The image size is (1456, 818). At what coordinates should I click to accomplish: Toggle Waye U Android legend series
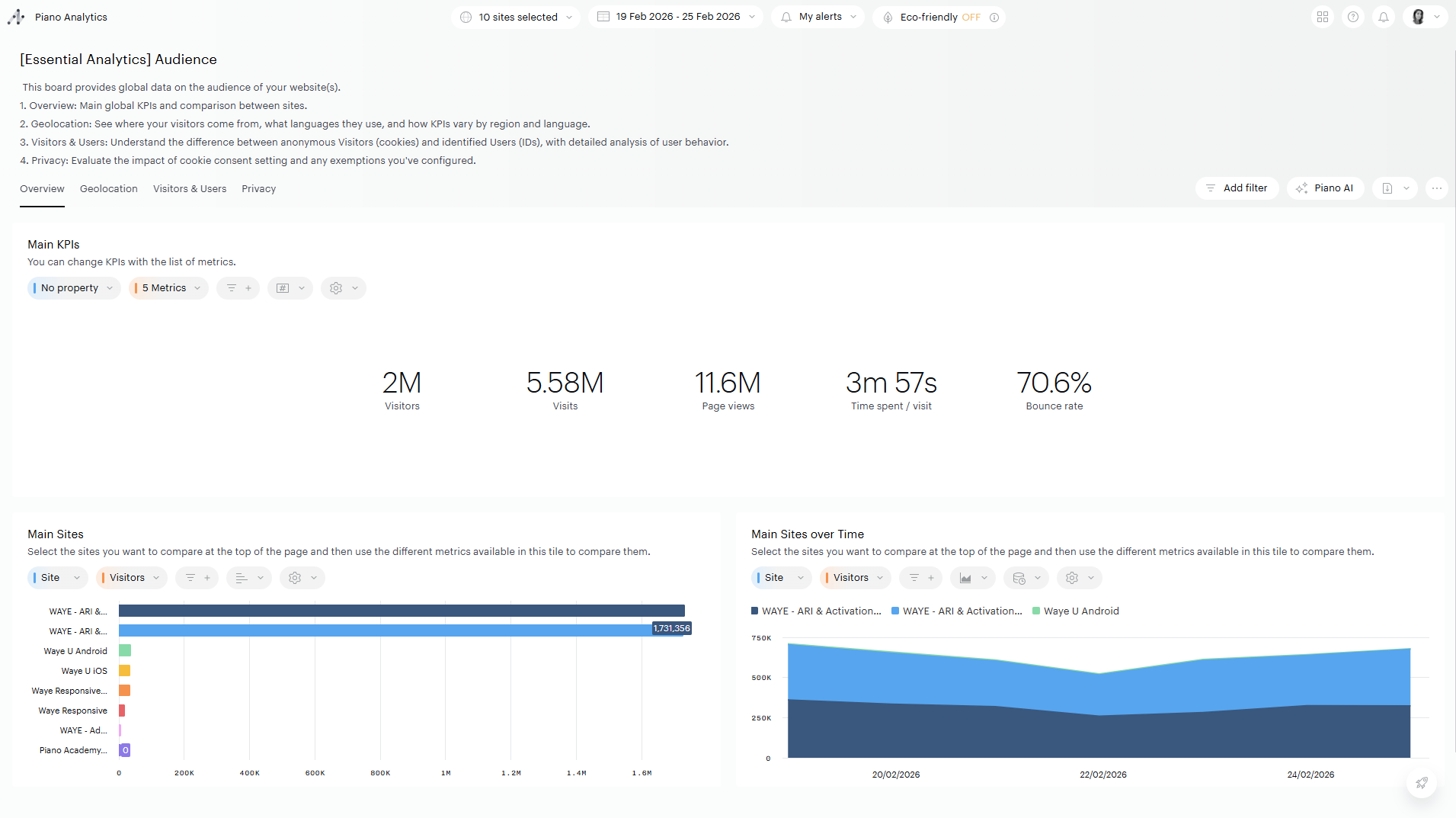1076,611
